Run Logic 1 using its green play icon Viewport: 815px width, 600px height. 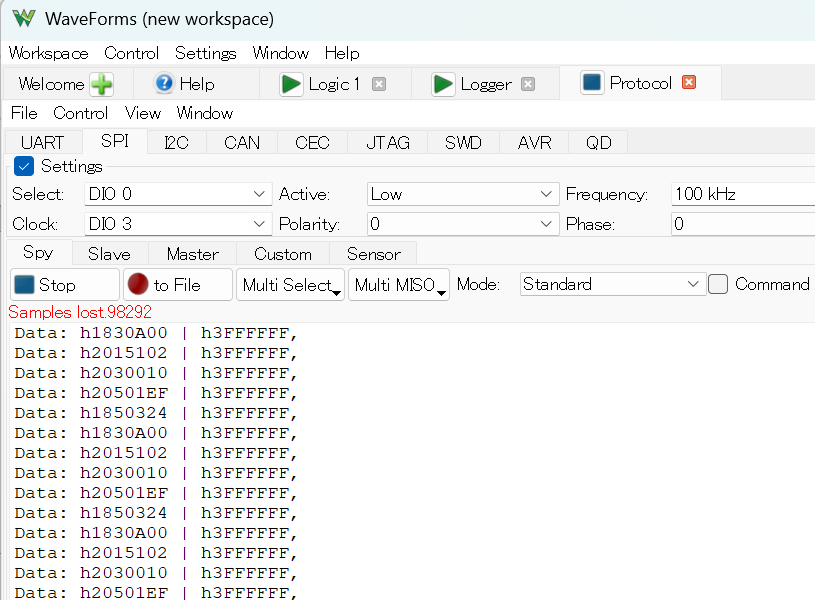click(x=291, y=84)
